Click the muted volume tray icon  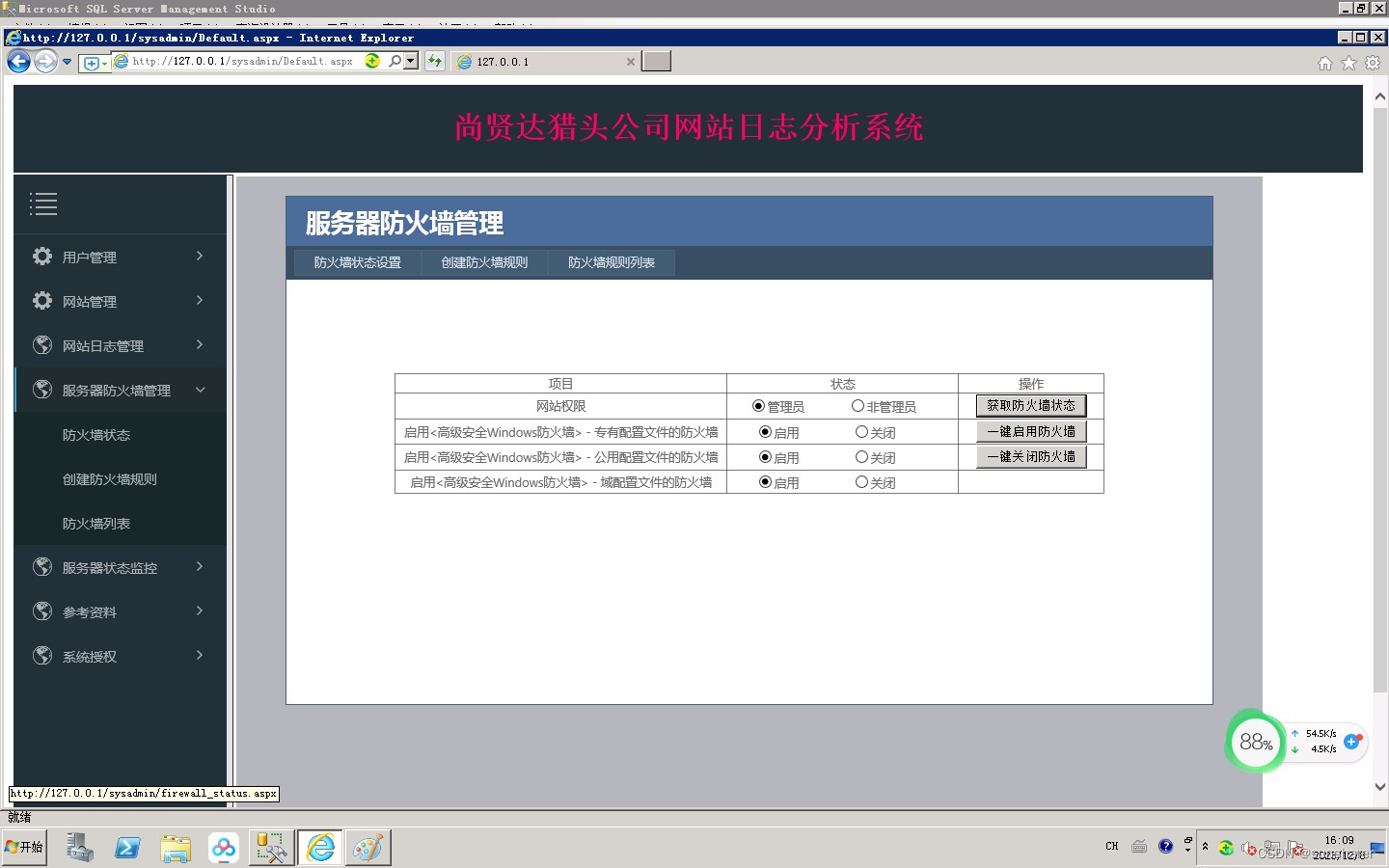click(1249, 848)
